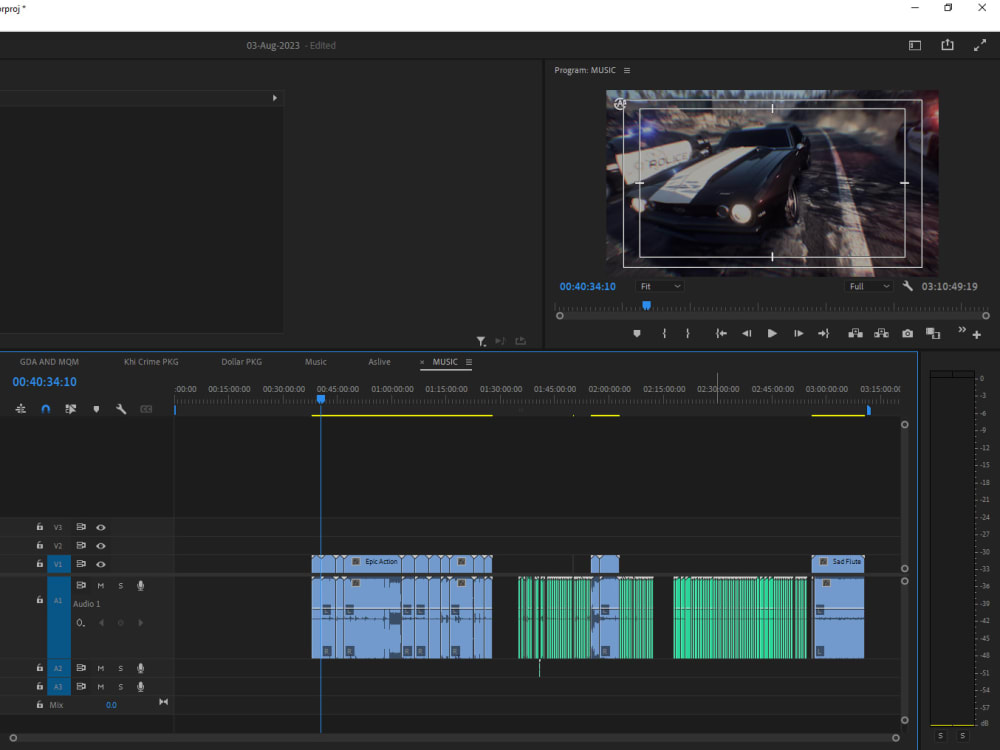The height and width of the screenshot is (750, 1000).
Task: Go to Out point in Program Monitor
Action: [823, 333]
